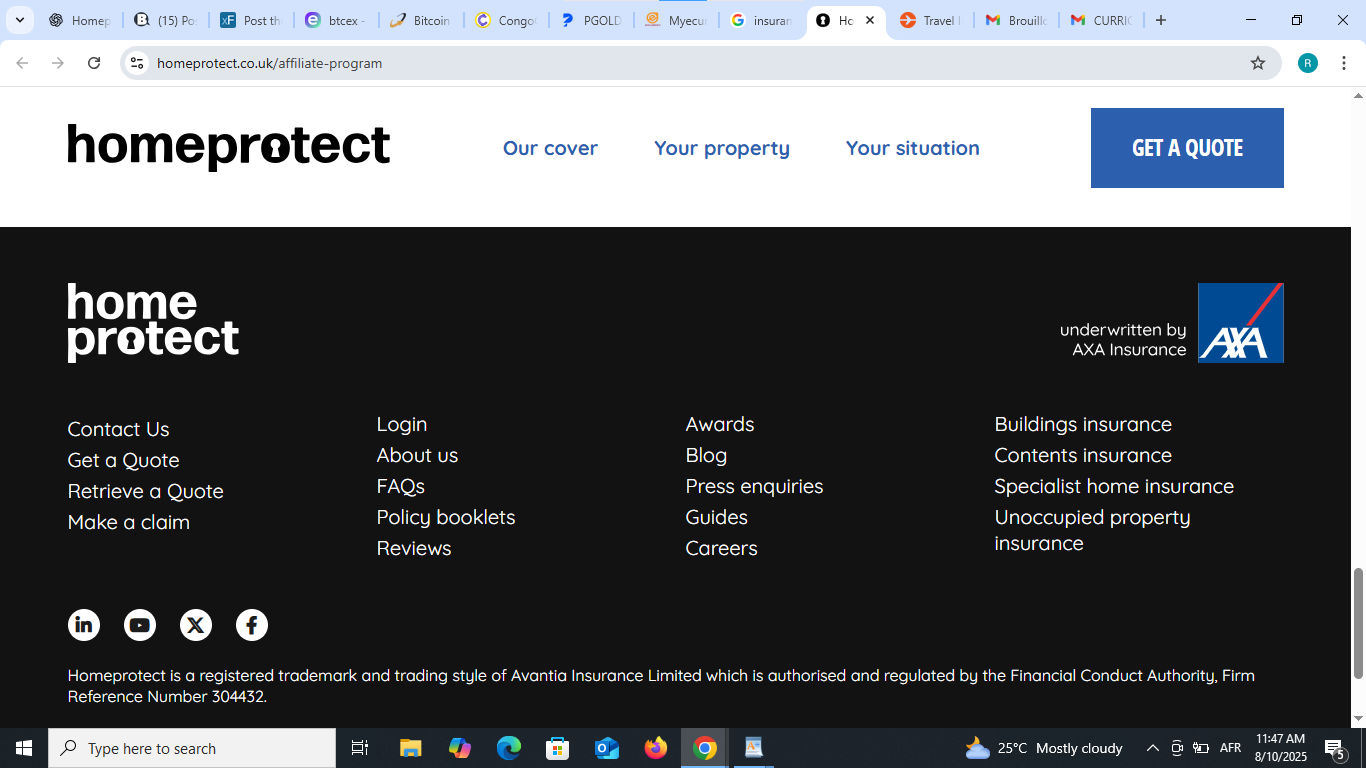Switch to the Bitcoin tab
This screenshot has width=1366, height=768.
click(420, 20)
